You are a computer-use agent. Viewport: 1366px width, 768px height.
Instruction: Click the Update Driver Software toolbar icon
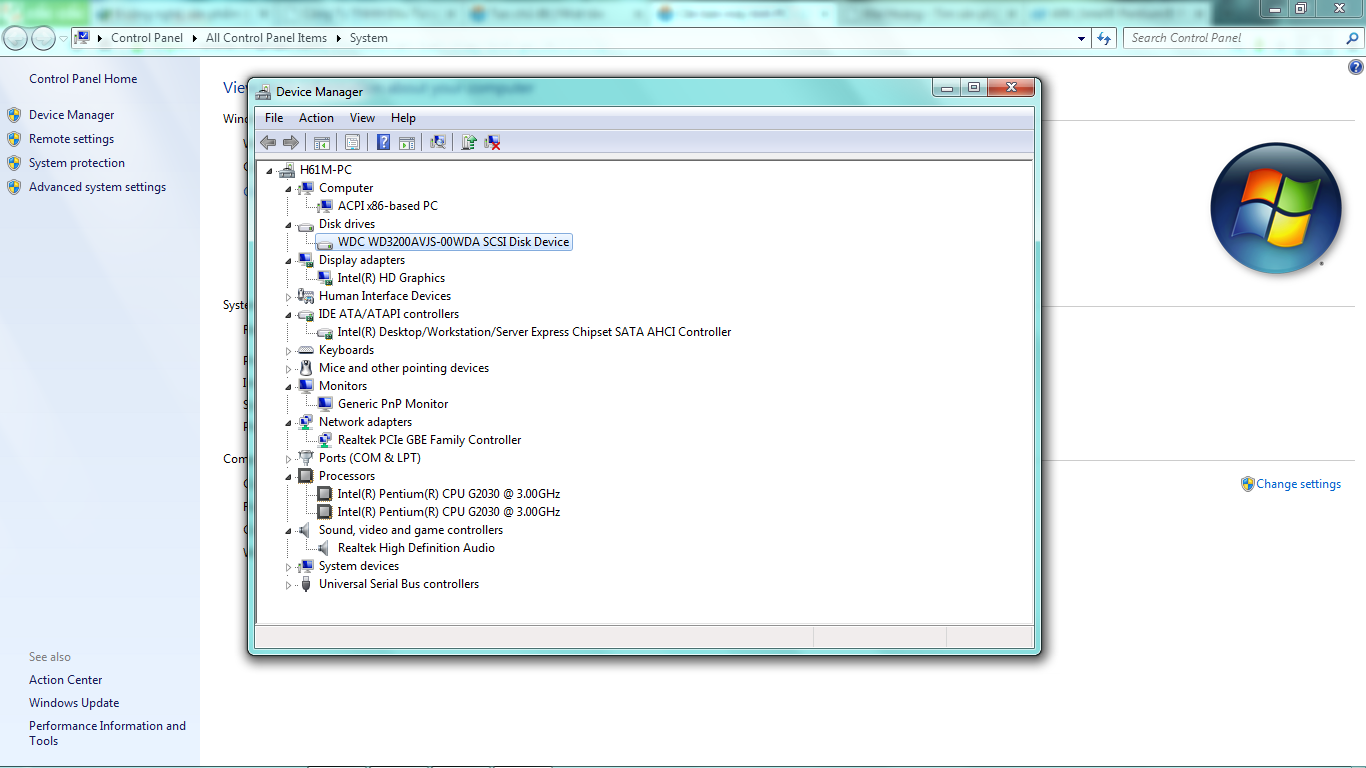(x=468, y=142)
